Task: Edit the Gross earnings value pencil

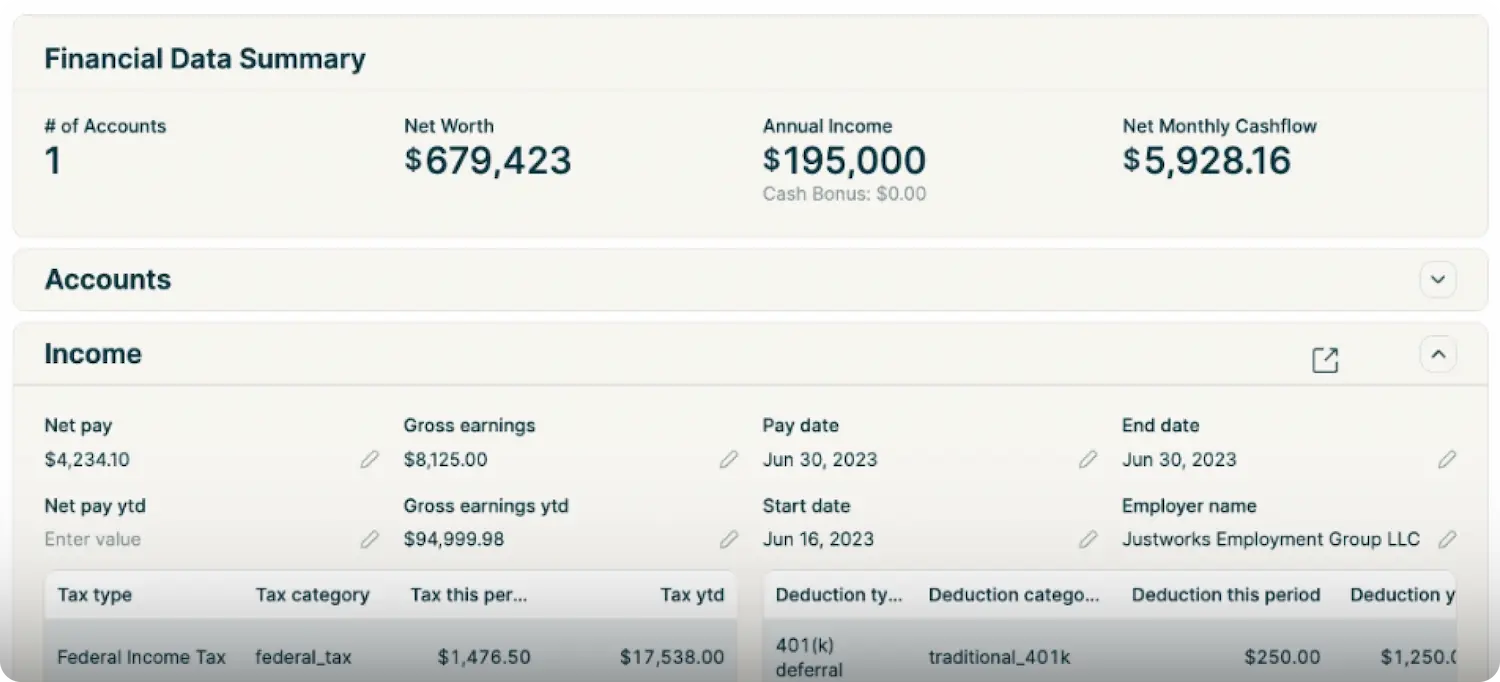Action: [729, 460]
